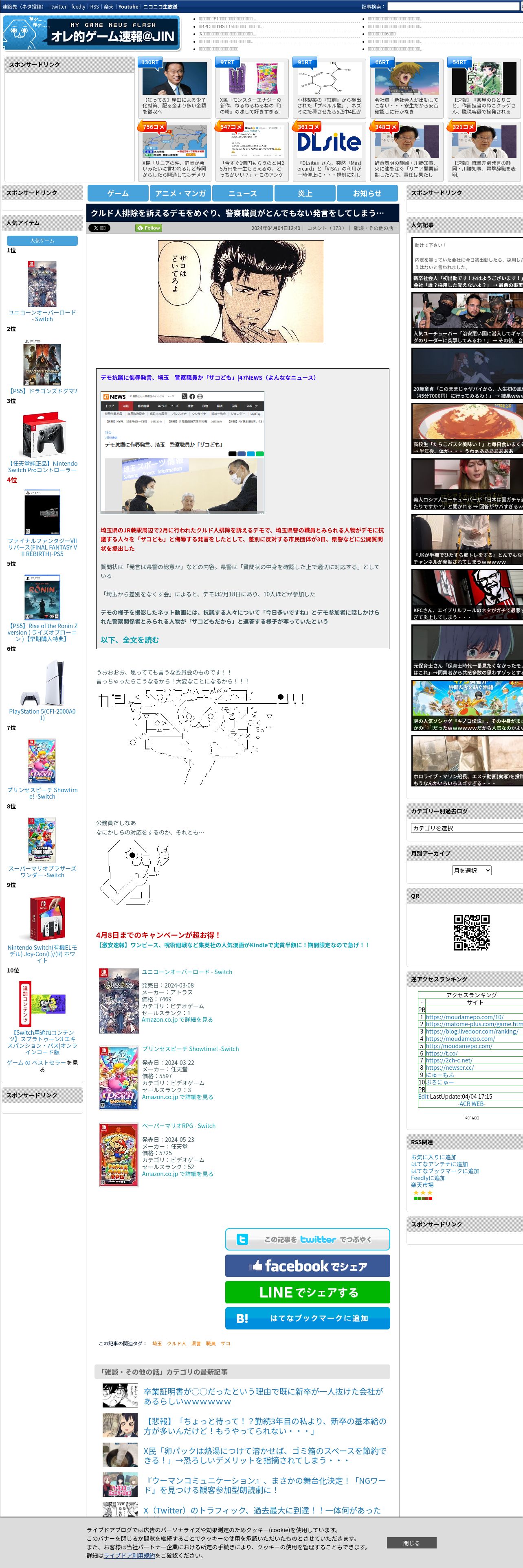Open the ニュース navigation tab
Image resolution: width=523 pixels, height=1568 pixels.
tap(242, 193)
